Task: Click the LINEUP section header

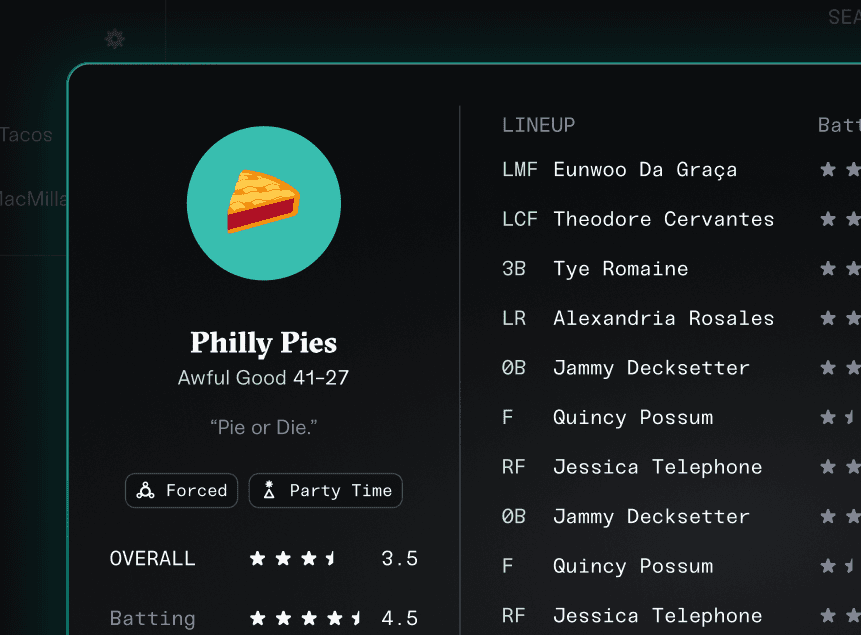Action: [x=538, y=125]
